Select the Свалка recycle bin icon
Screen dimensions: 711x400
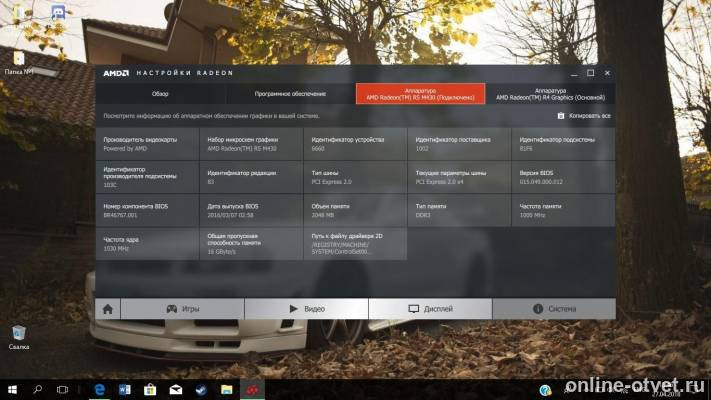19,338
